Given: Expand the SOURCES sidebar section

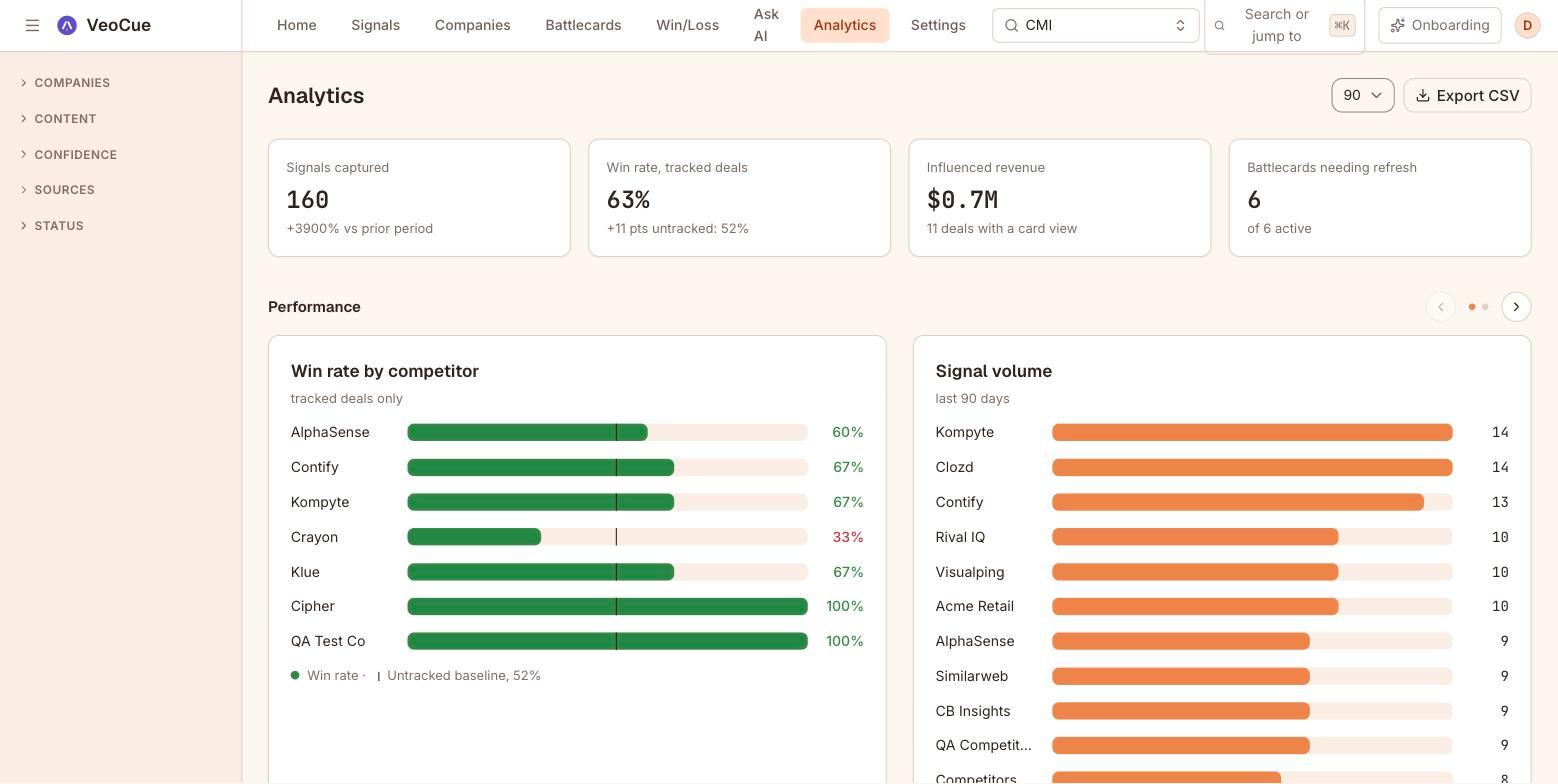Looking at the screenshot, I should [x=57, y=190].
